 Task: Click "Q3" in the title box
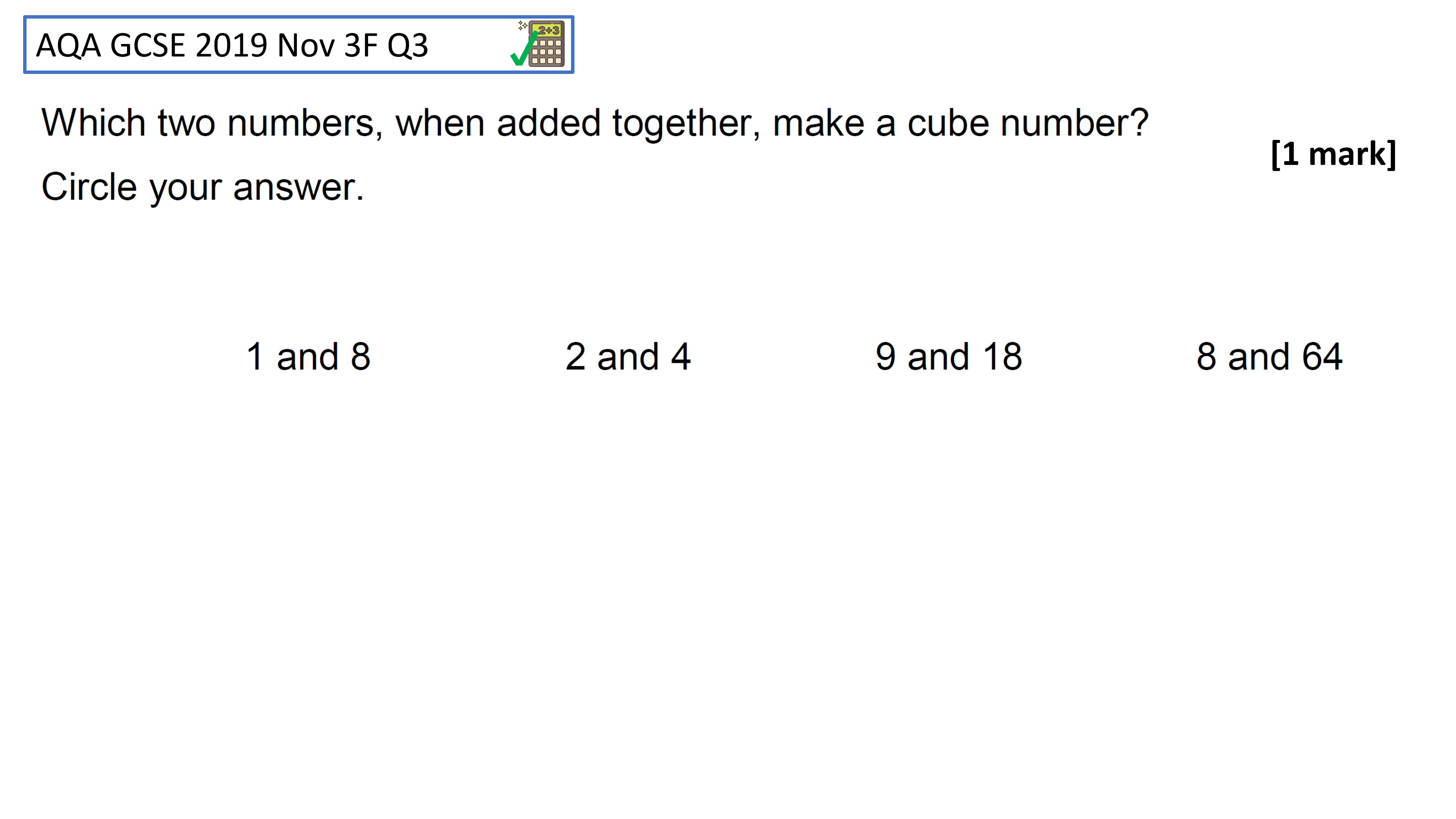coord(408,45)
